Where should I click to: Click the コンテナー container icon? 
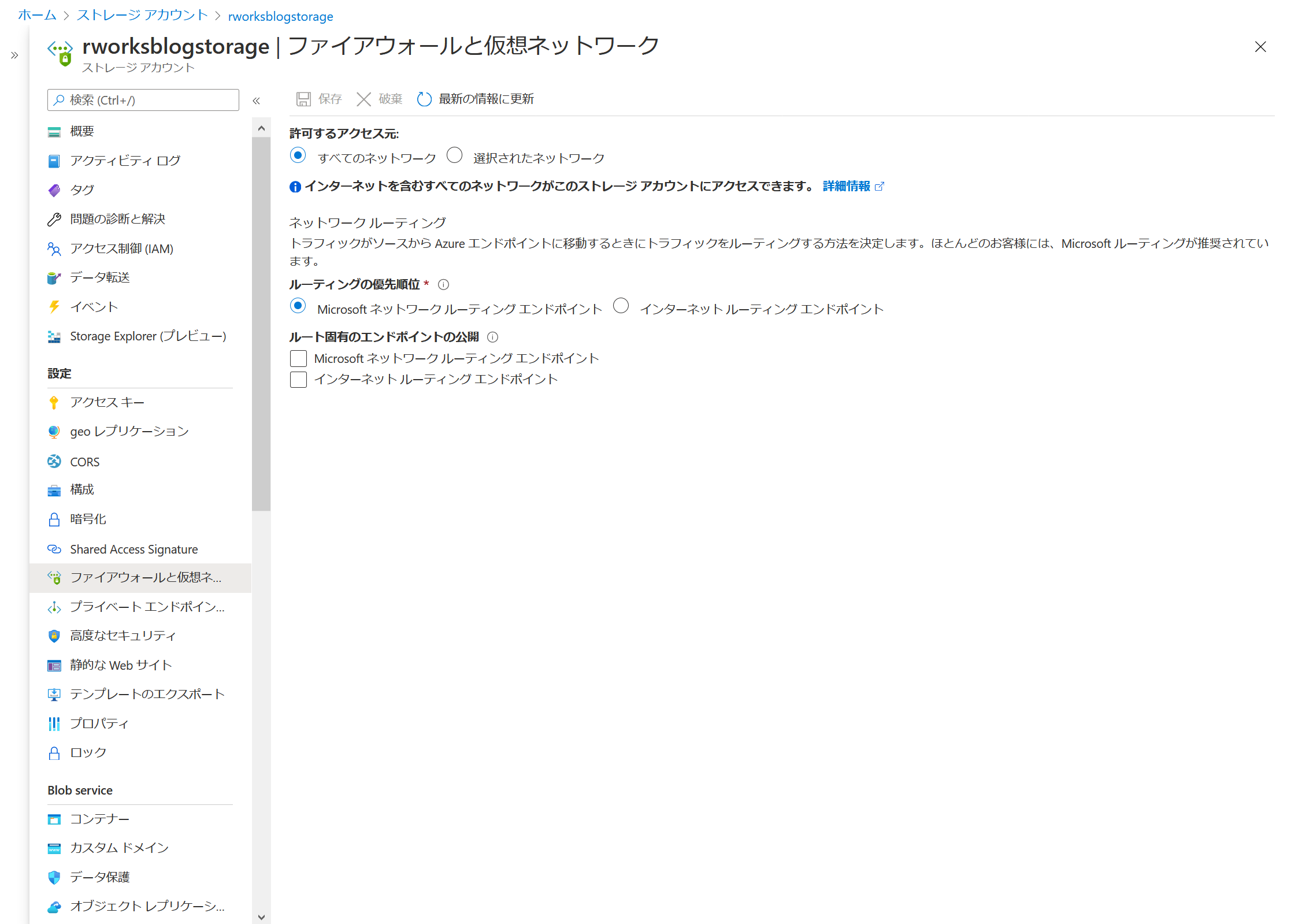(x=54, y=819)
